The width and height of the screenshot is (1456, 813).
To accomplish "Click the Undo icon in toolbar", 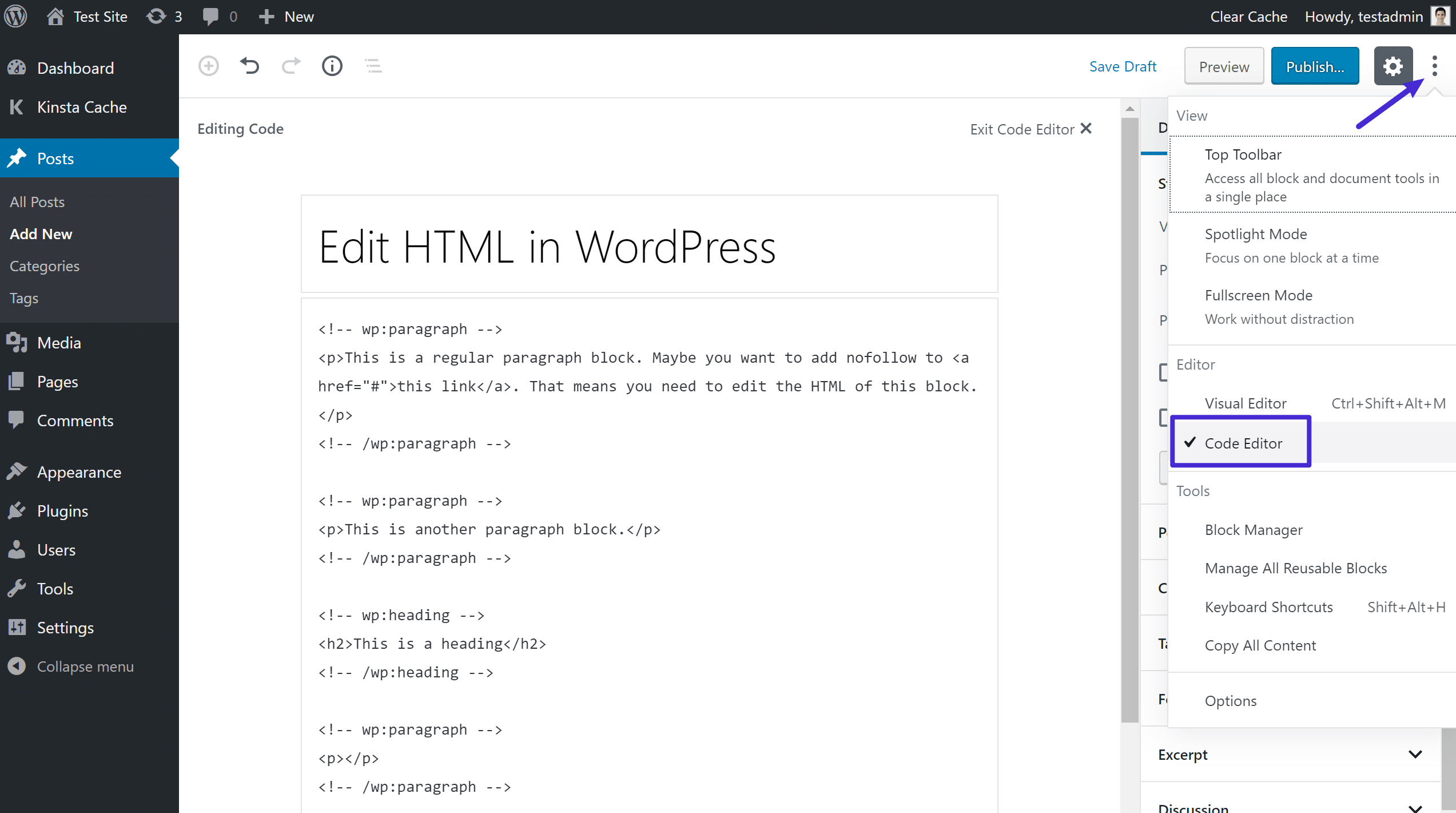I will pos(249,65).
